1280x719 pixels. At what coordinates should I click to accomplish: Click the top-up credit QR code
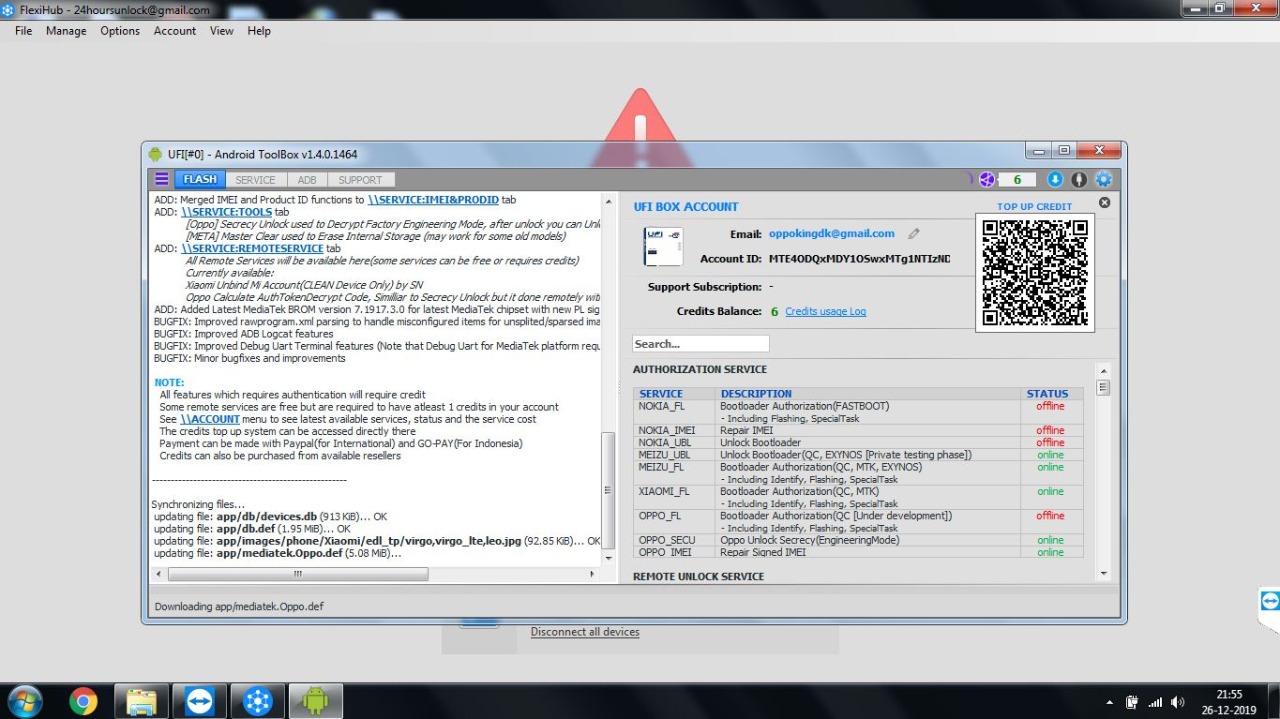(1035, 273)
